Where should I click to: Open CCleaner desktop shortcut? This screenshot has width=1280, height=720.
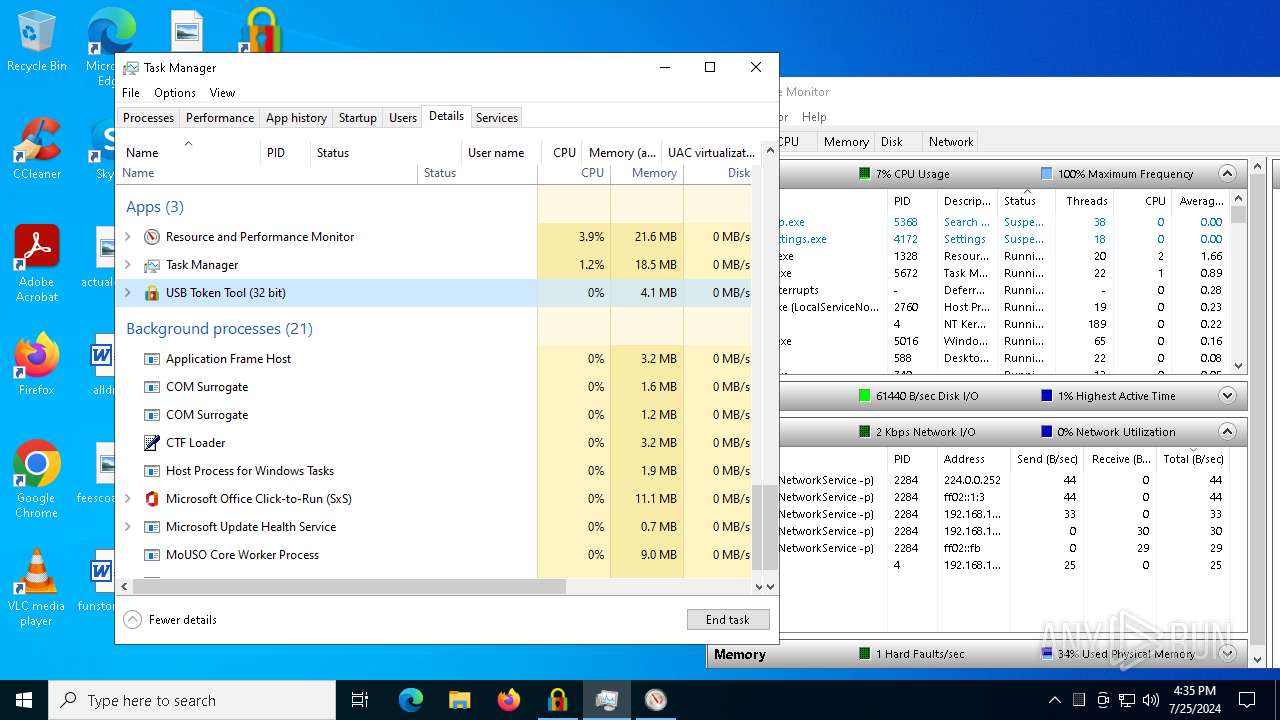[x=37, y=148]
